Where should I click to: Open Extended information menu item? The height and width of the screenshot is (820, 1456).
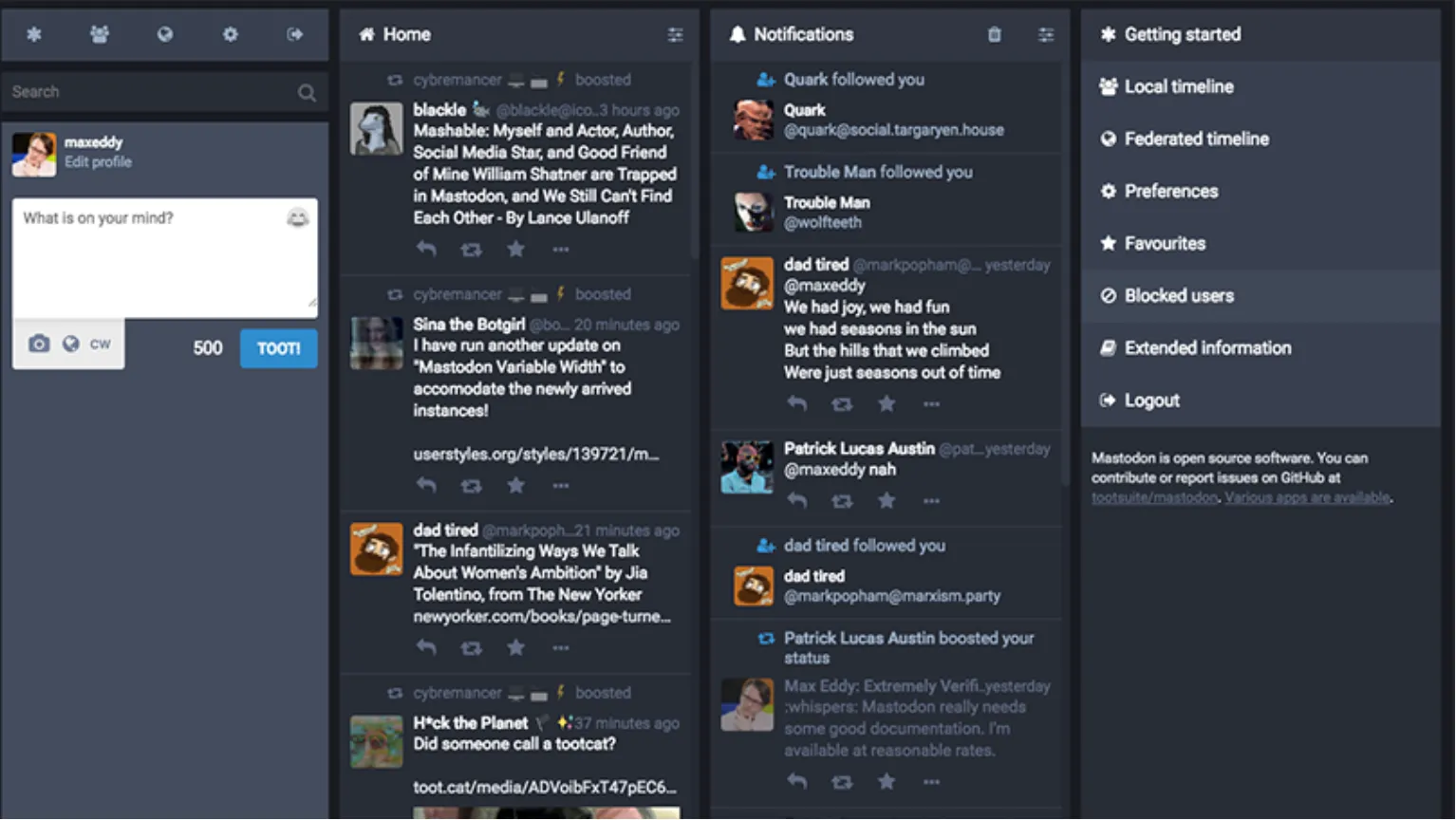click(1260, 348)
